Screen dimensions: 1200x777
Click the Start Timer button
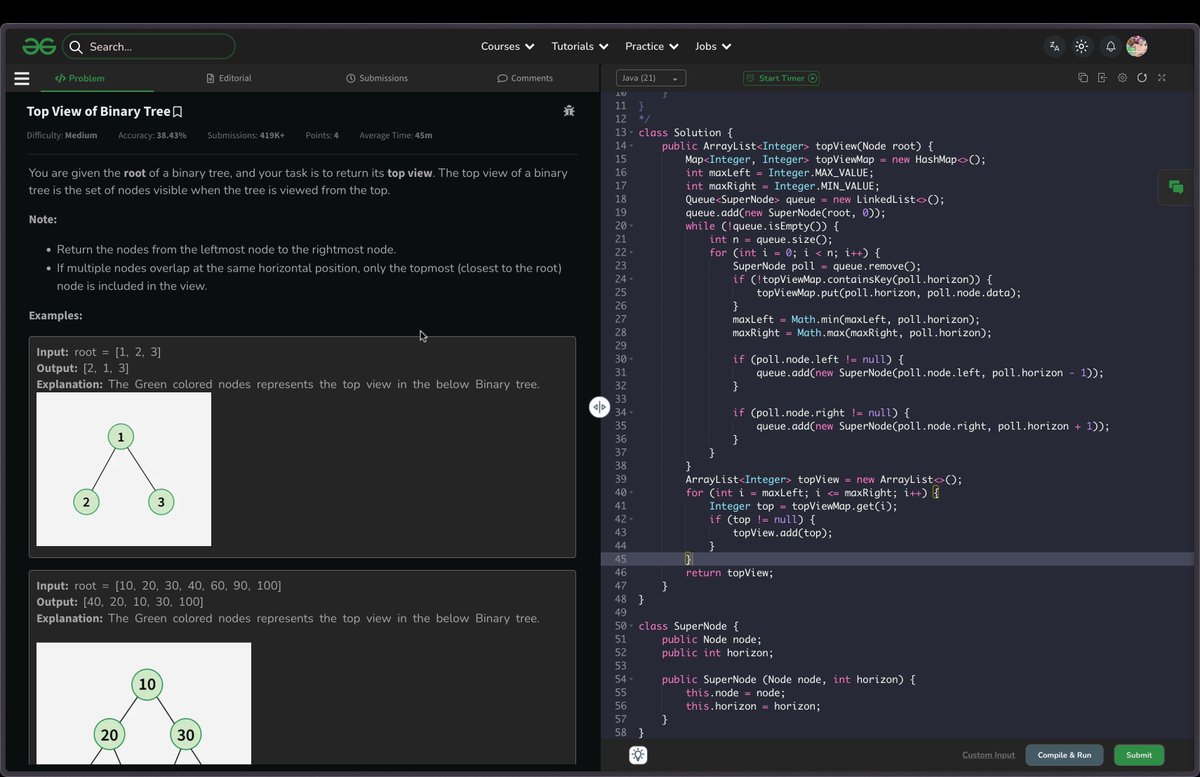(781, 78)
